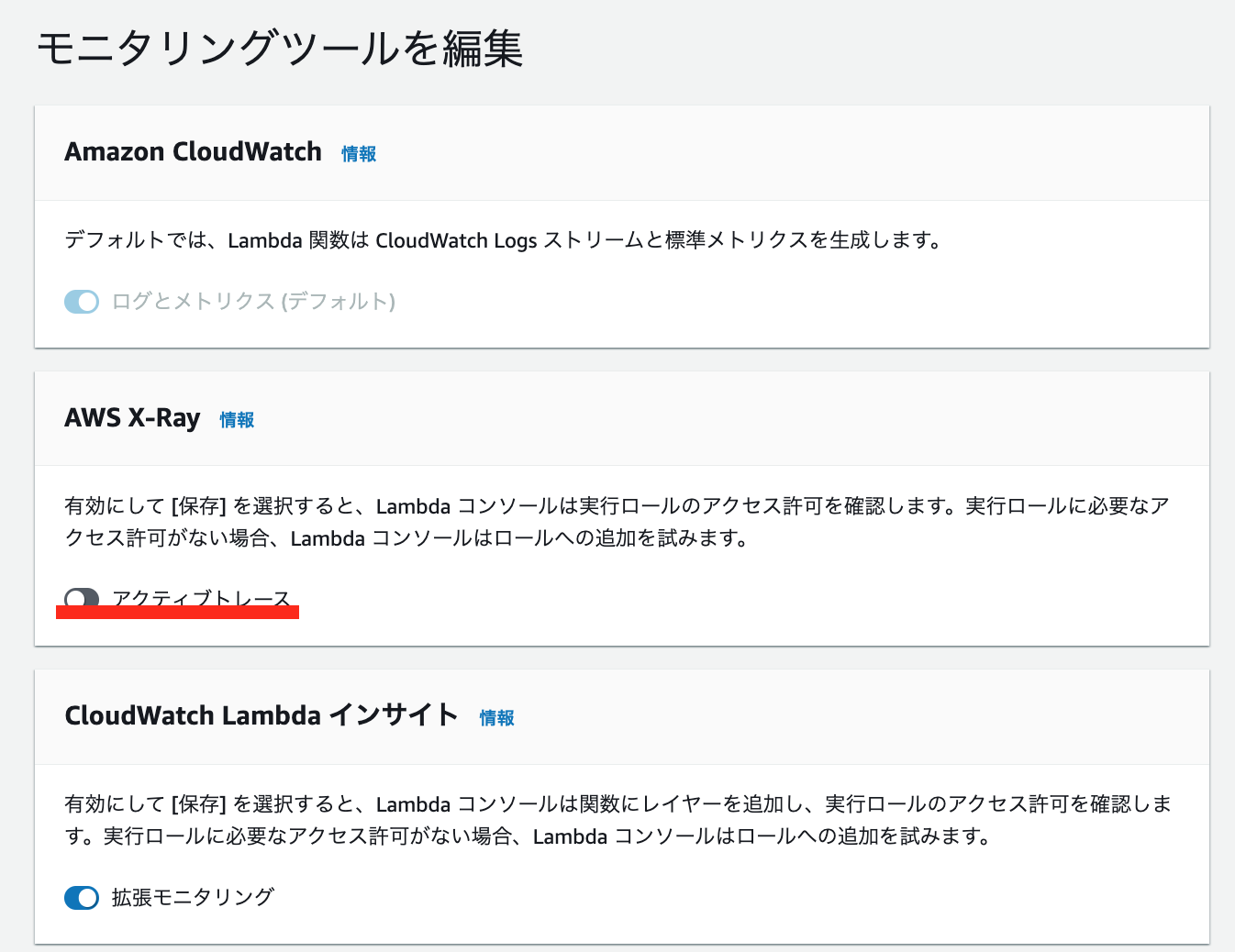Select the CloudWatch Lambda インサイト section header
Viewport: 1235px width, 952px height.
pos(262,716)
